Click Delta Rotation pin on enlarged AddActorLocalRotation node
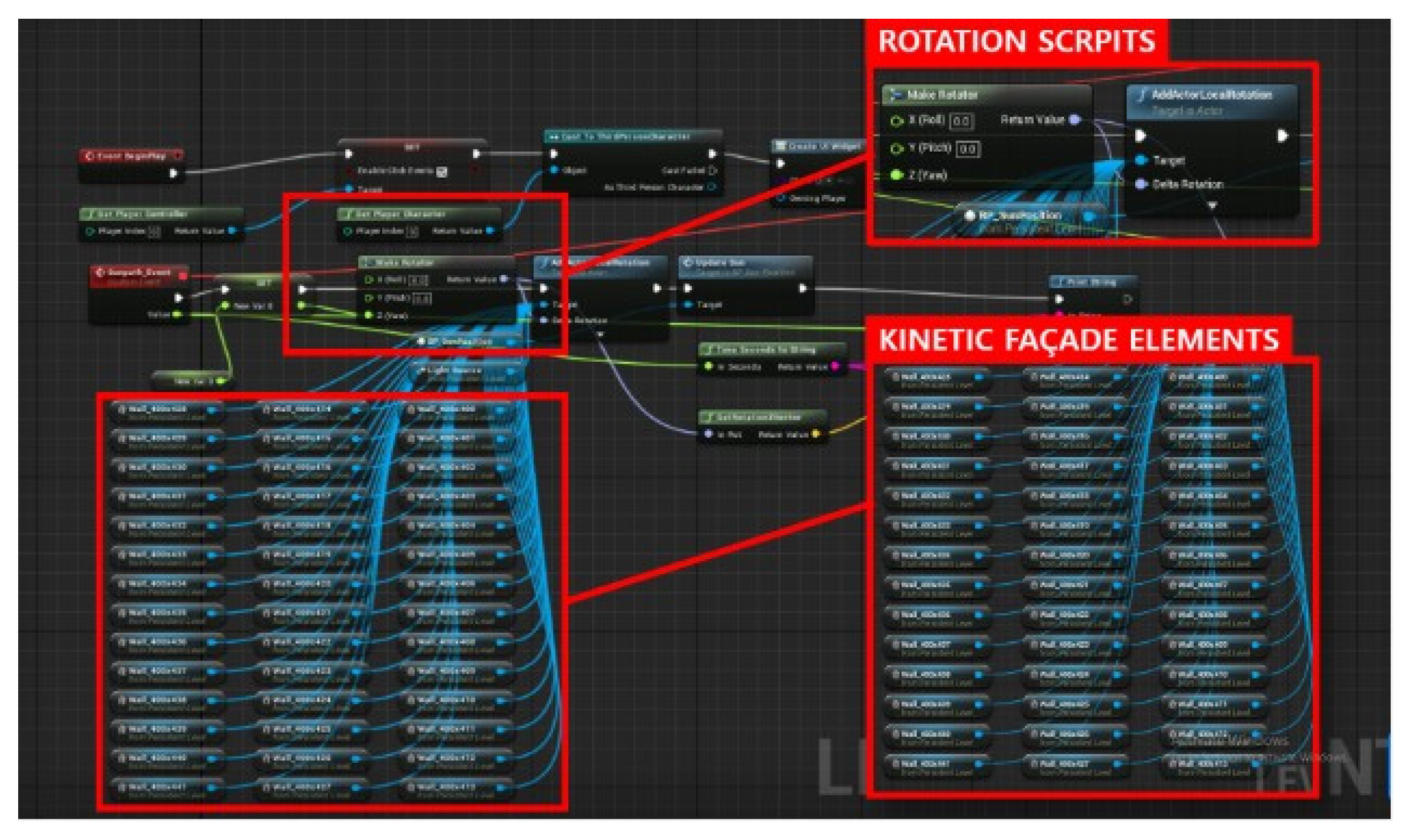Viewport: 1409px width, 840px height. click(1142, 184)
